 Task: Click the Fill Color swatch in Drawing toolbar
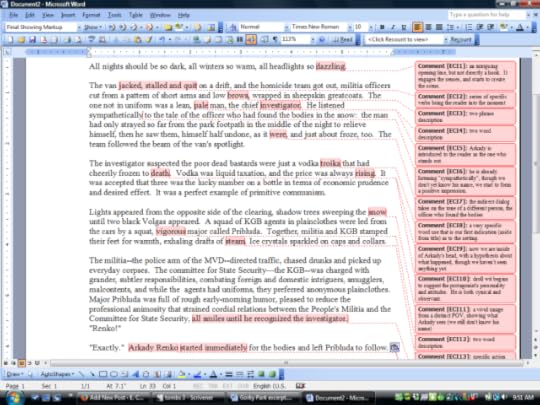[x=182, y=374]
